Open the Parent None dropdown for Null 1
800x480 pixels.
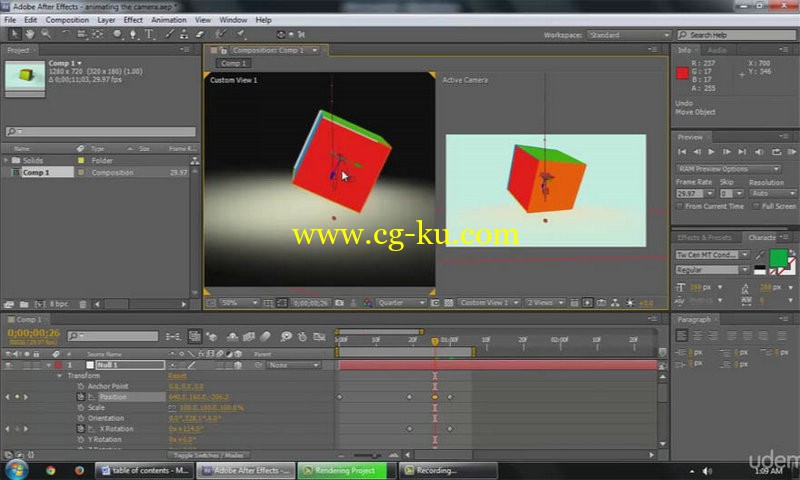[x=294, y=365]
